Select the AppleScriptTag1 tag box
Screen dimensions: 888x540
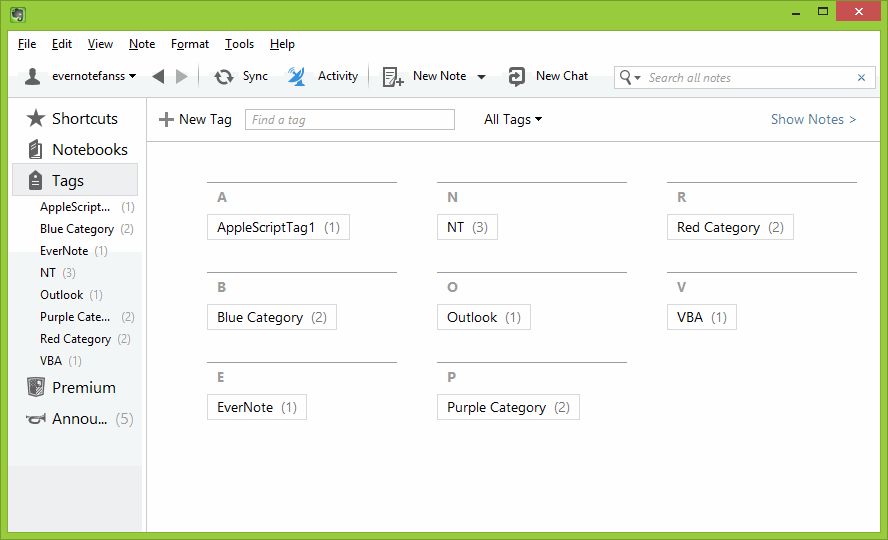(278, 227)
